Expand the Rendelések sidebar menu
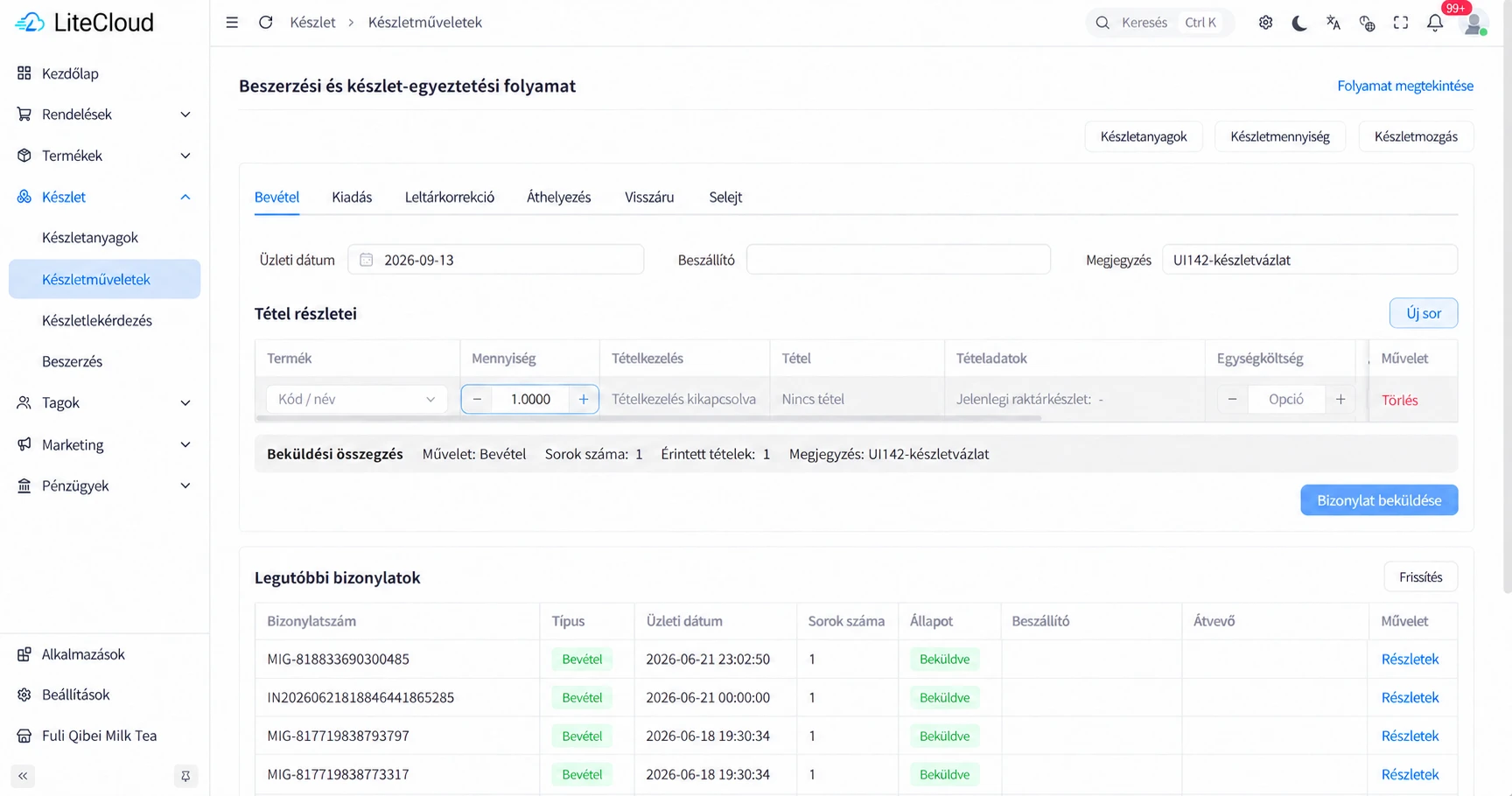This screenshot has width=1512, height=796. click(x=104, y=115)
